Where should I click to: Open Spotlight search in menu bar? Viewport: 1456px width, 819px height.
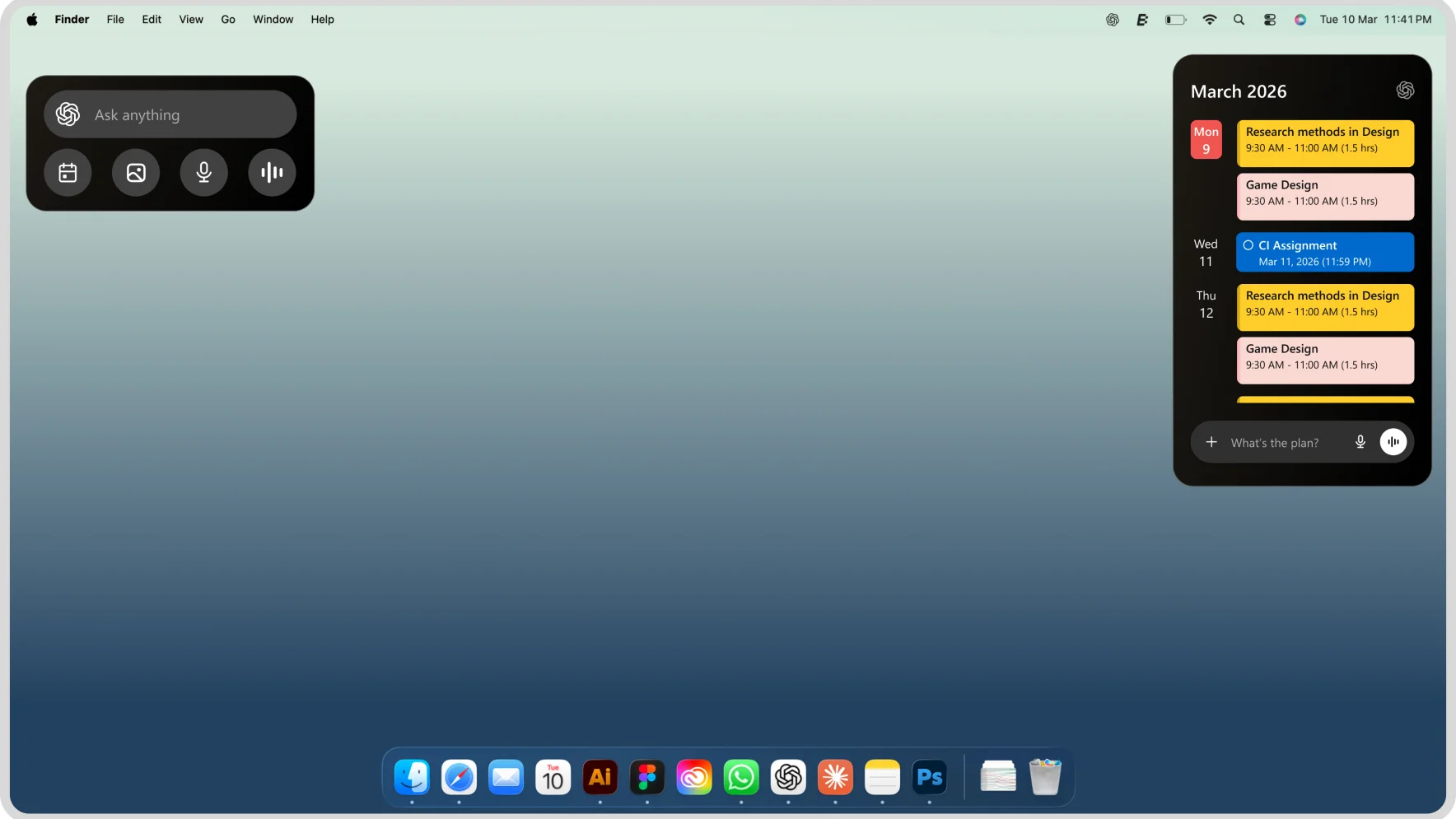(1239, 19)
